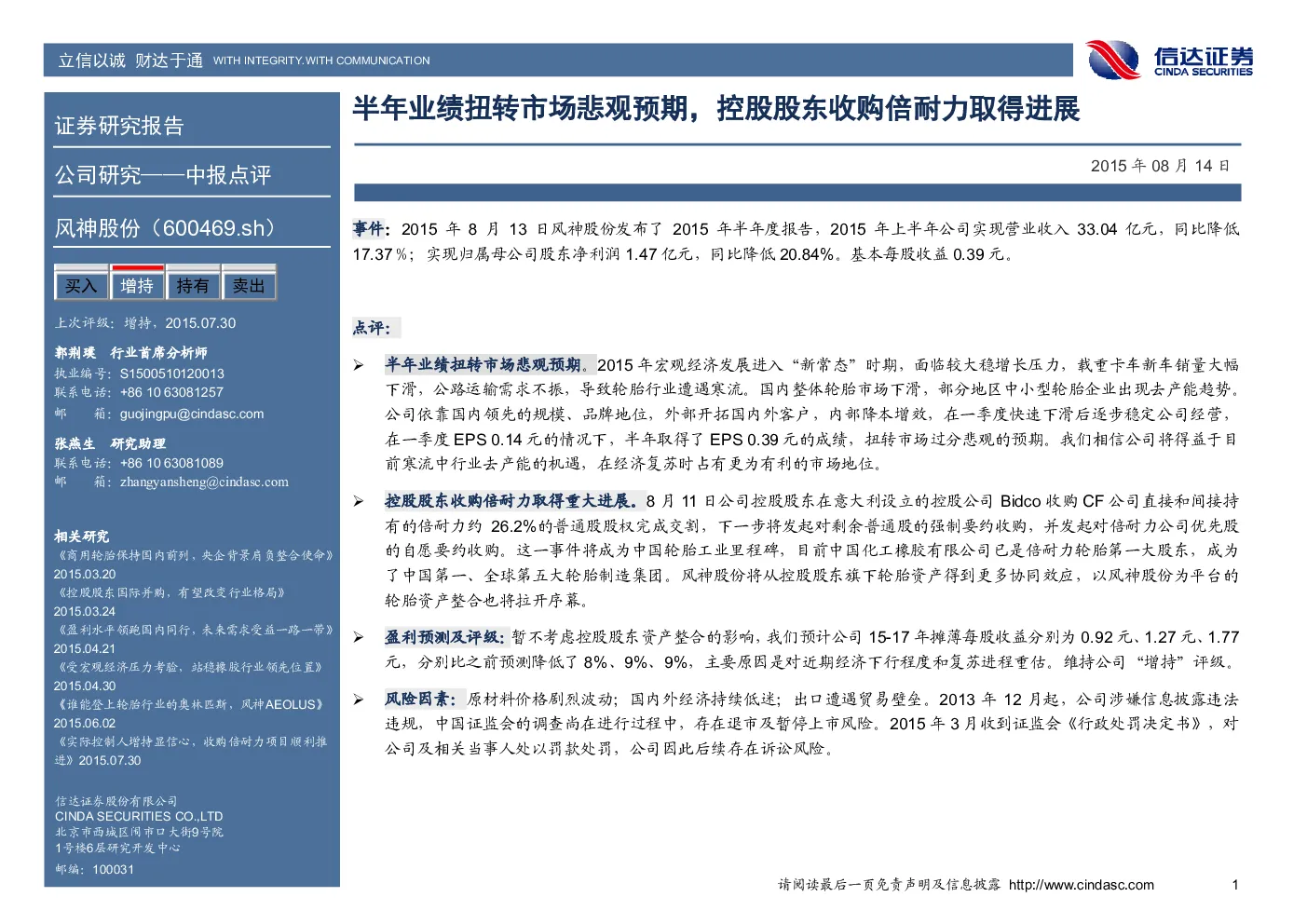Click the date 2015.03.20 in related research

coord(85,574)
